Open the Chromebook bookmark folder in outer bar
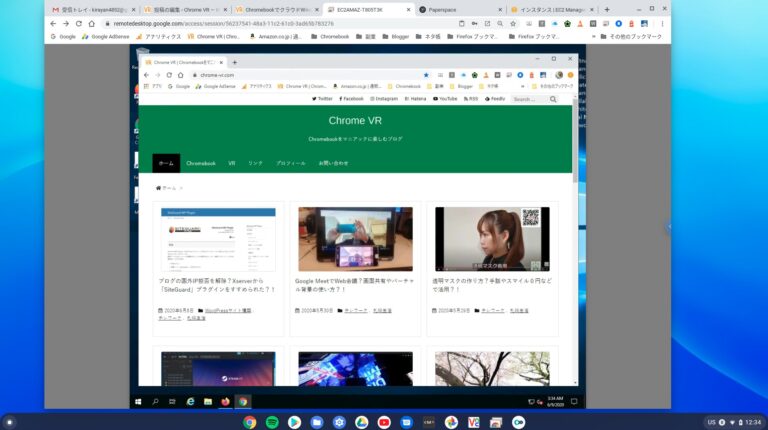Image resolution: width=768 pixels, height=430 pixels. 330,37
